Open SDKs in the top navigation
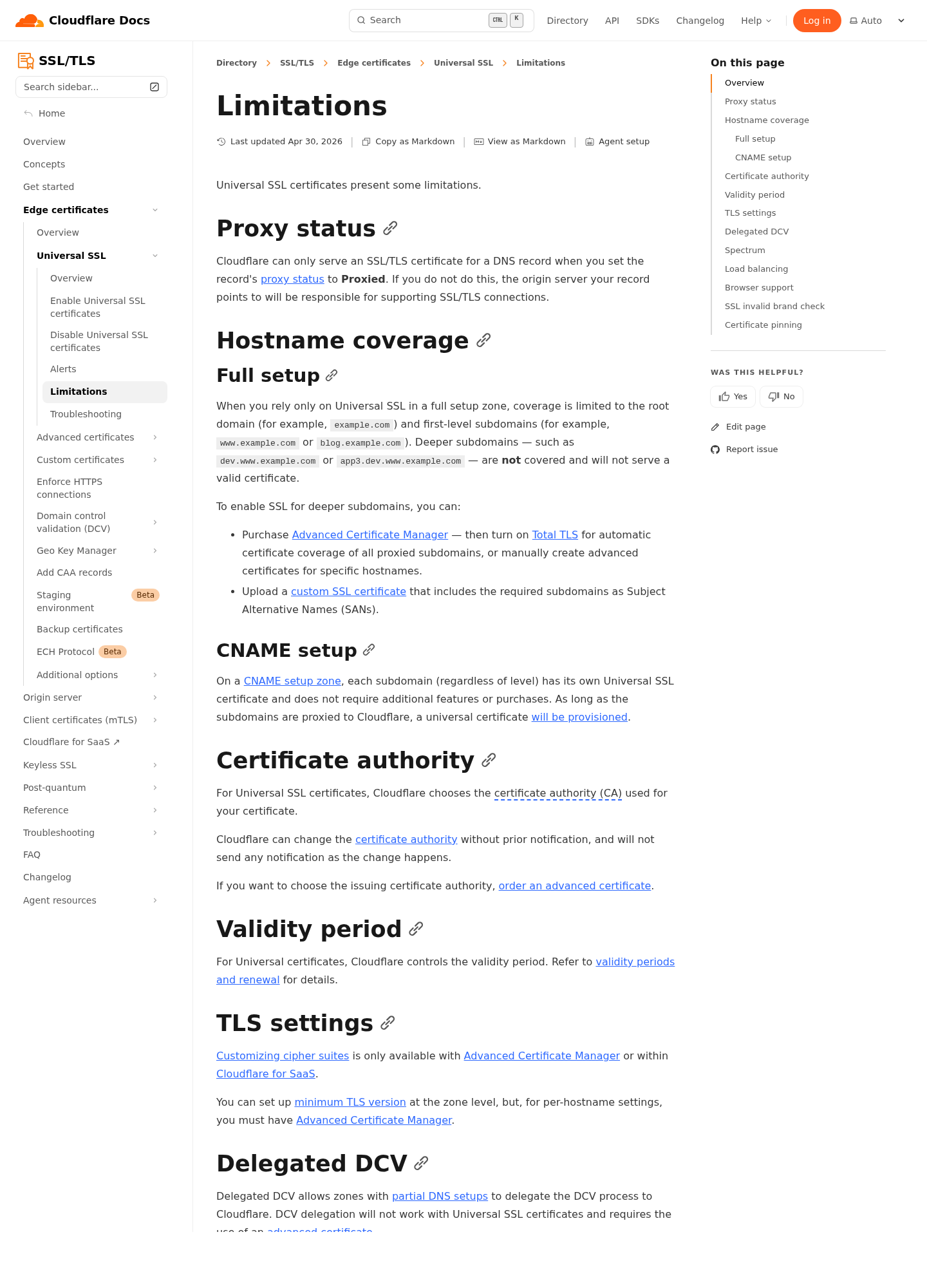Viewport: 927px width, 1288px height. (648, 21)
